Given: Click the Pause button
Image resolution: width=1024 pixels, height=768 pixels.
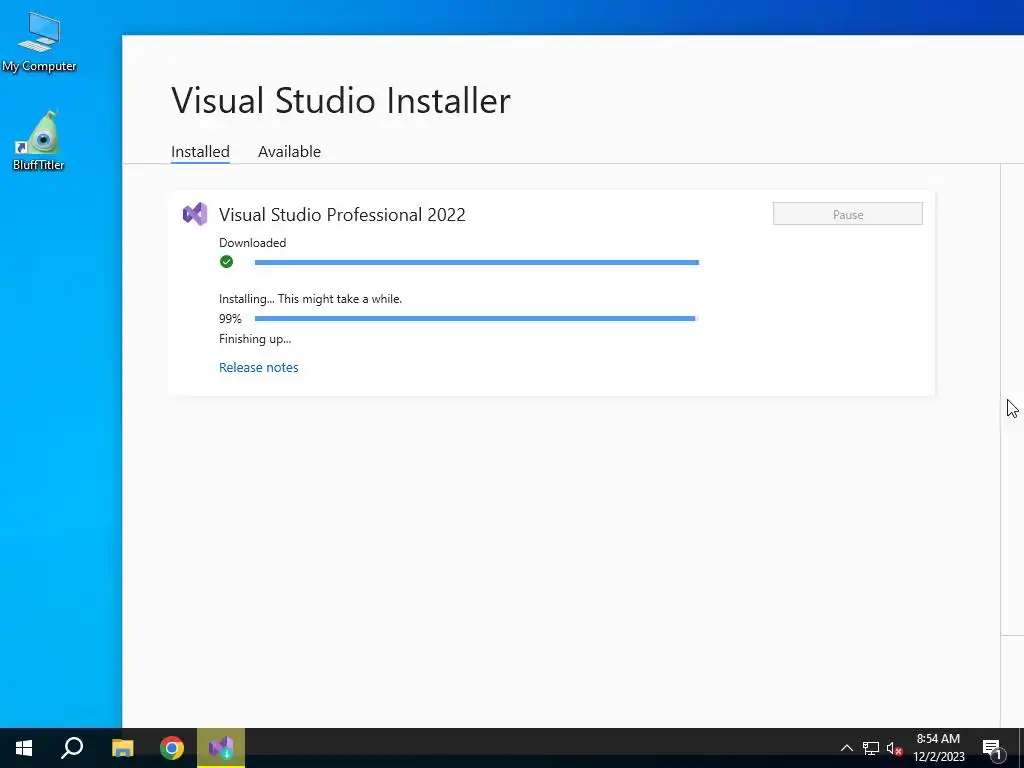Looking at the screenshot, I should 848,214.
